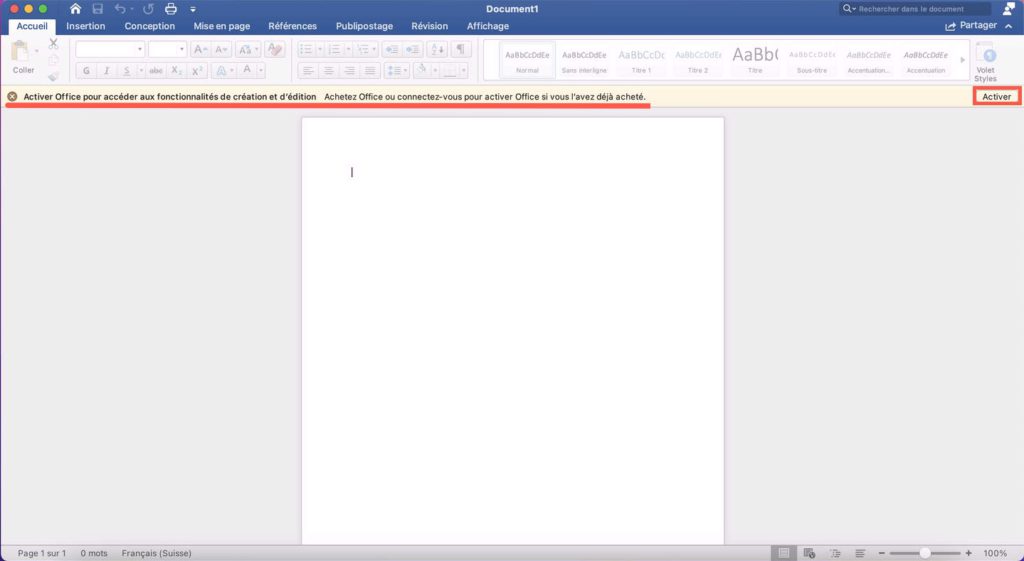Toggle bold with the G button
Viewport: 1024px width, 561px height.
pos(86,71)
